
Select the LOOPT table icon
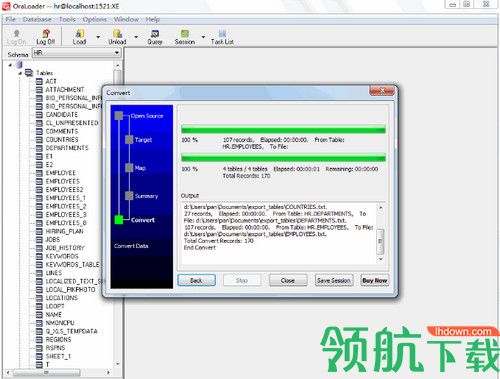39,306
